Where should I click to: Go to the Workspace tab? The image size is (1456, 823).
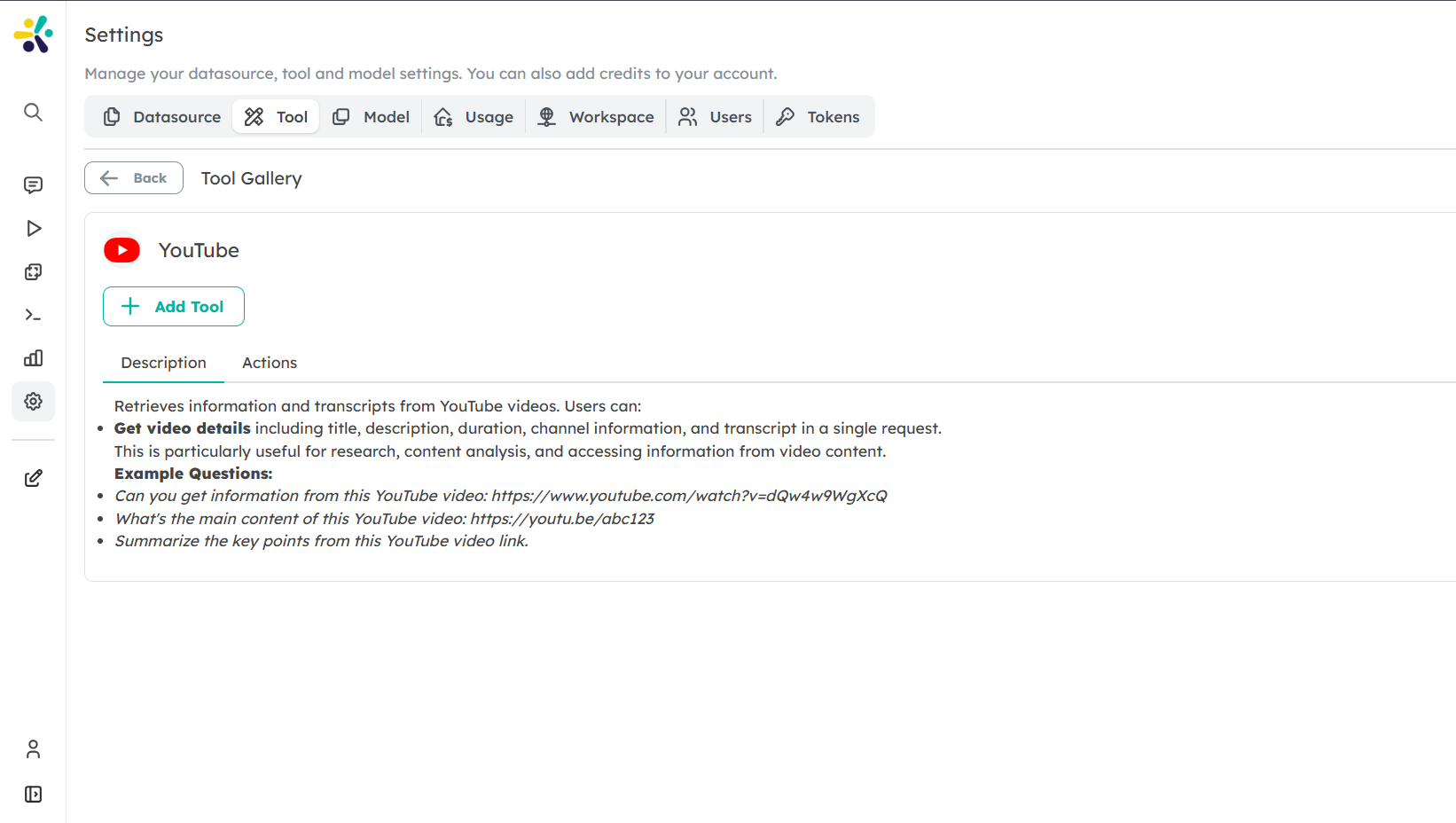coord(596,117)
